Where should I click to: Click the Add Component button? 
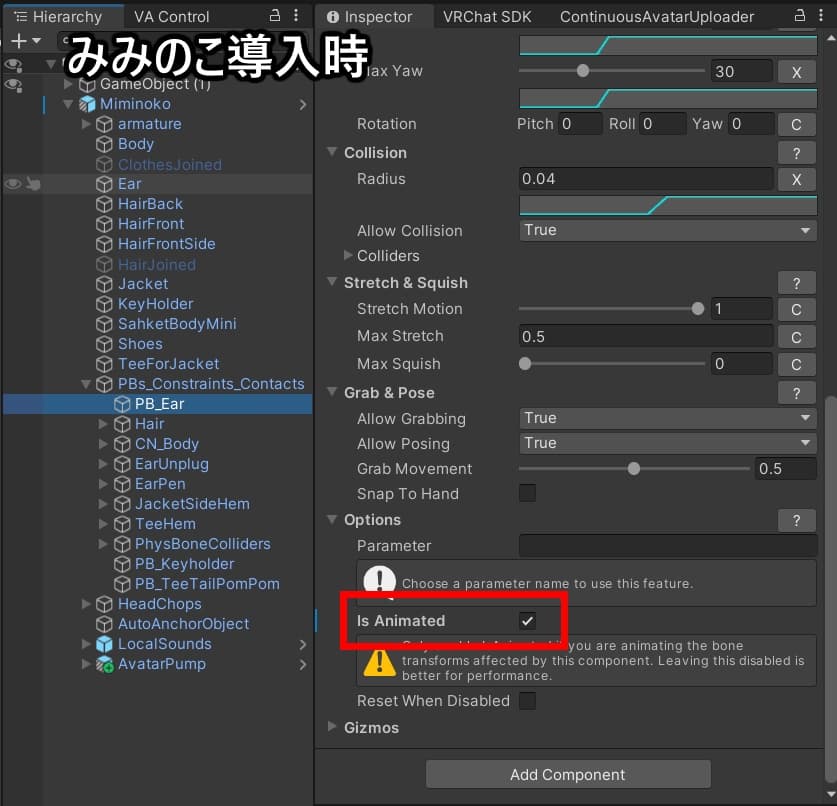coord(567,773)
